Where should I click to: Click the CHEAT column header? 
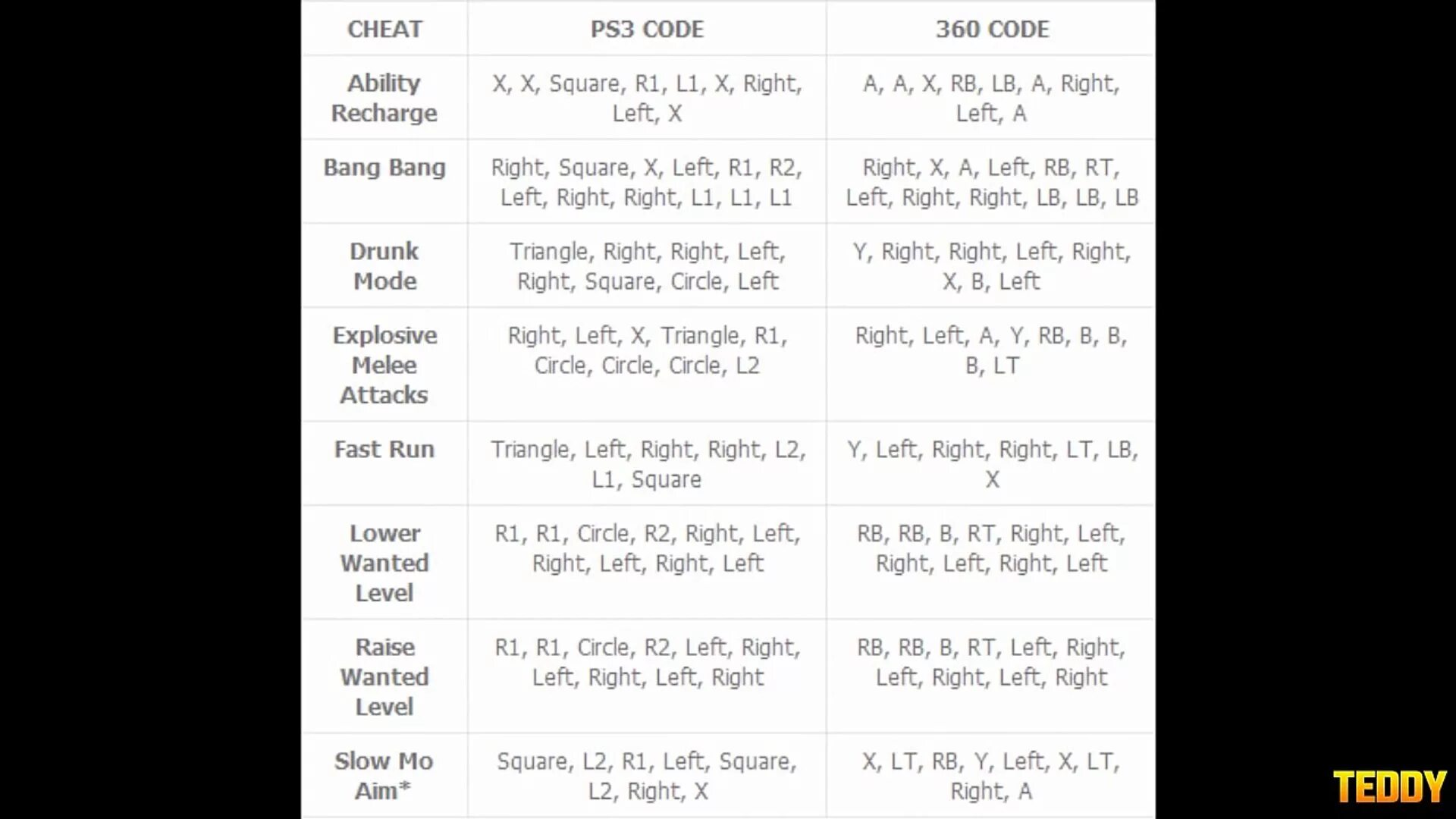[385, 29]
